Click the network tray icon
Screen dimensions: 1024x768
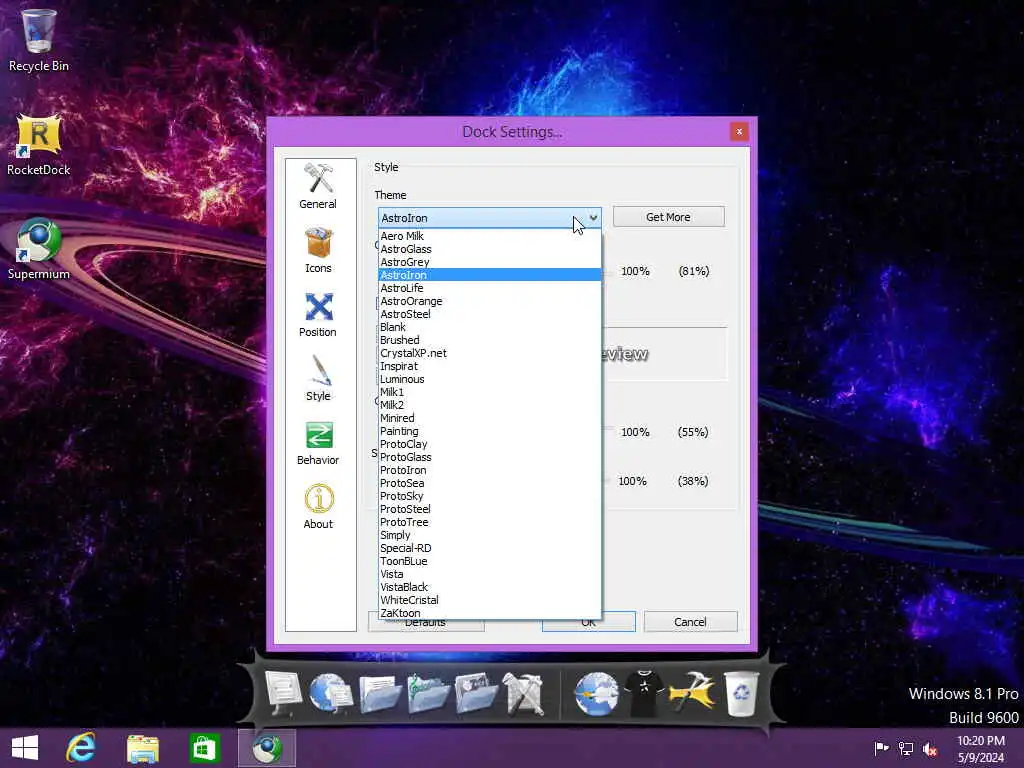[x=906, y=748]
